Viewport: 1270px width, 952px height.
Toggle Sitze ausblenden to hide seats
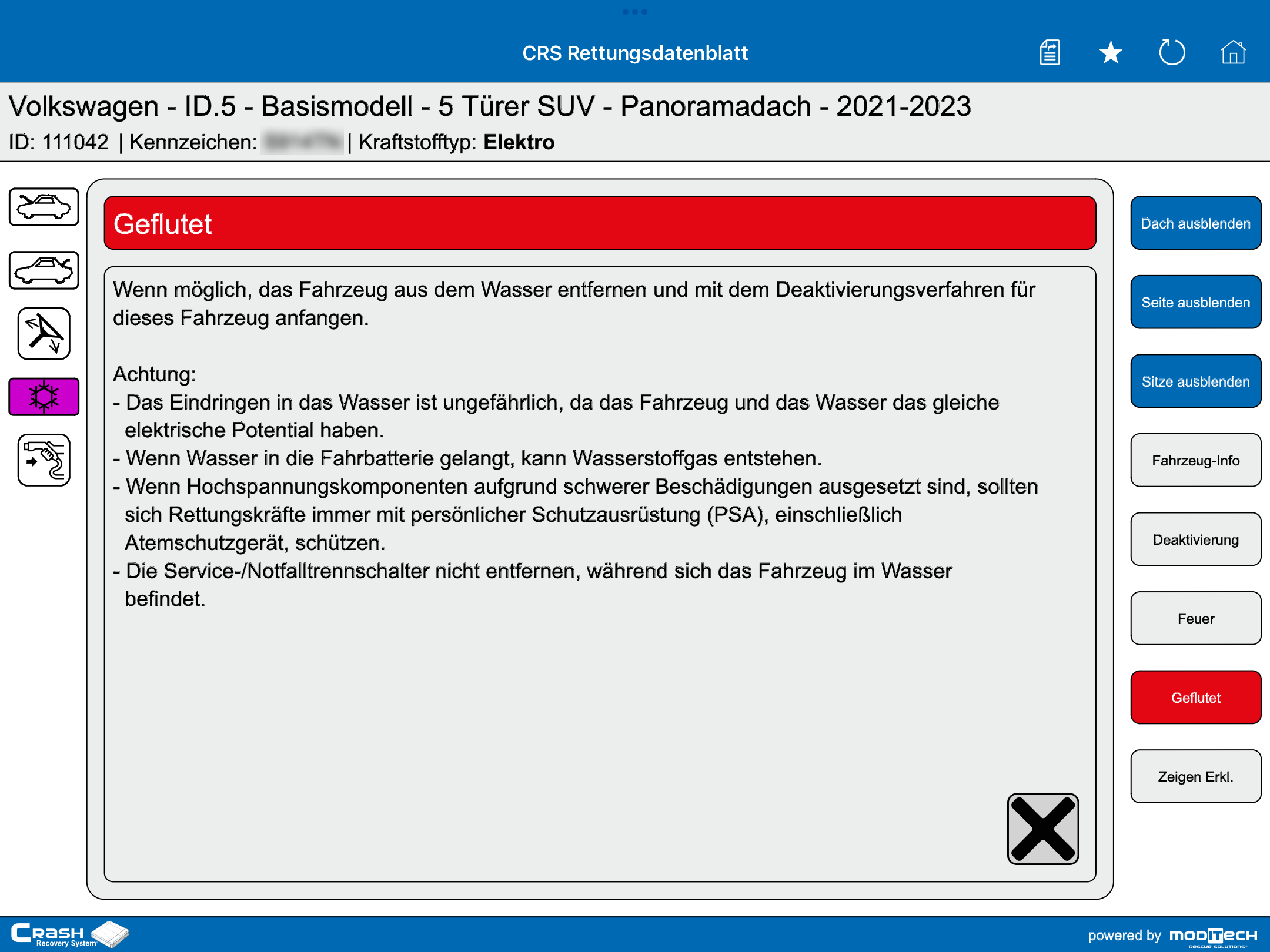(1196, 381)
